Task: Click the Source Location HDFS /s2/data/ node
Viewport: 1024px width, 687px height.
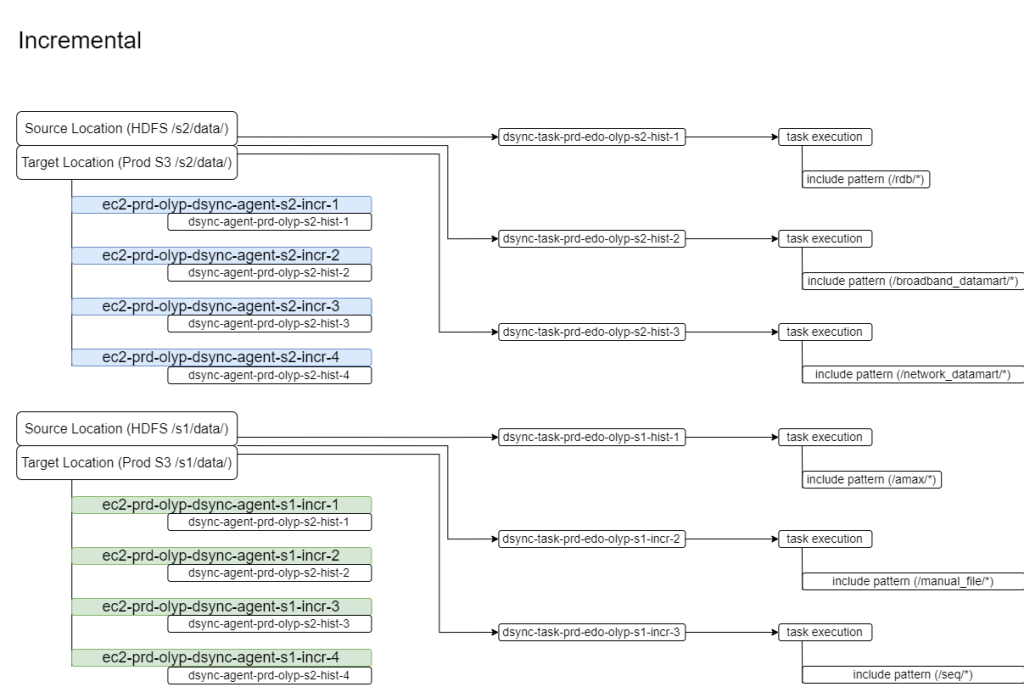Action: pos(126,128)
